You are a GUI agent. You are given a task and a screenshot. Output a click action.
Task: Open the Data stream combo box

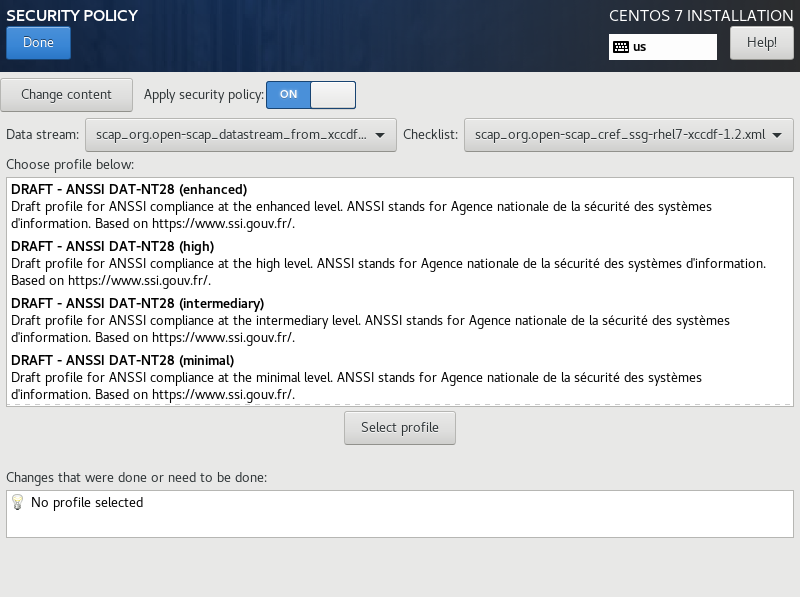[240, 134]
